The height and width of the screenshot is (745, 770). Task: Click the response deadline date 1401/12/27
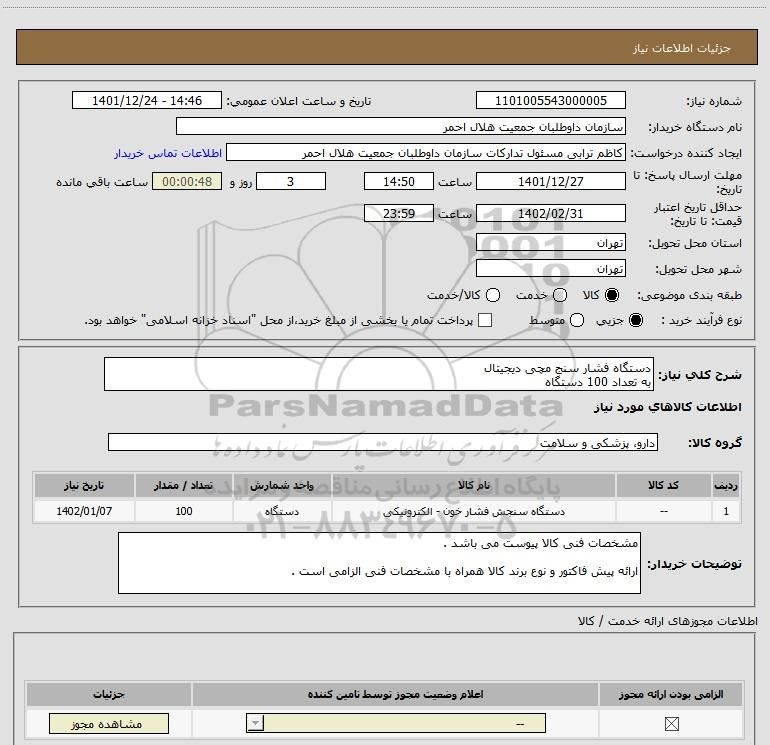[550, 181]
